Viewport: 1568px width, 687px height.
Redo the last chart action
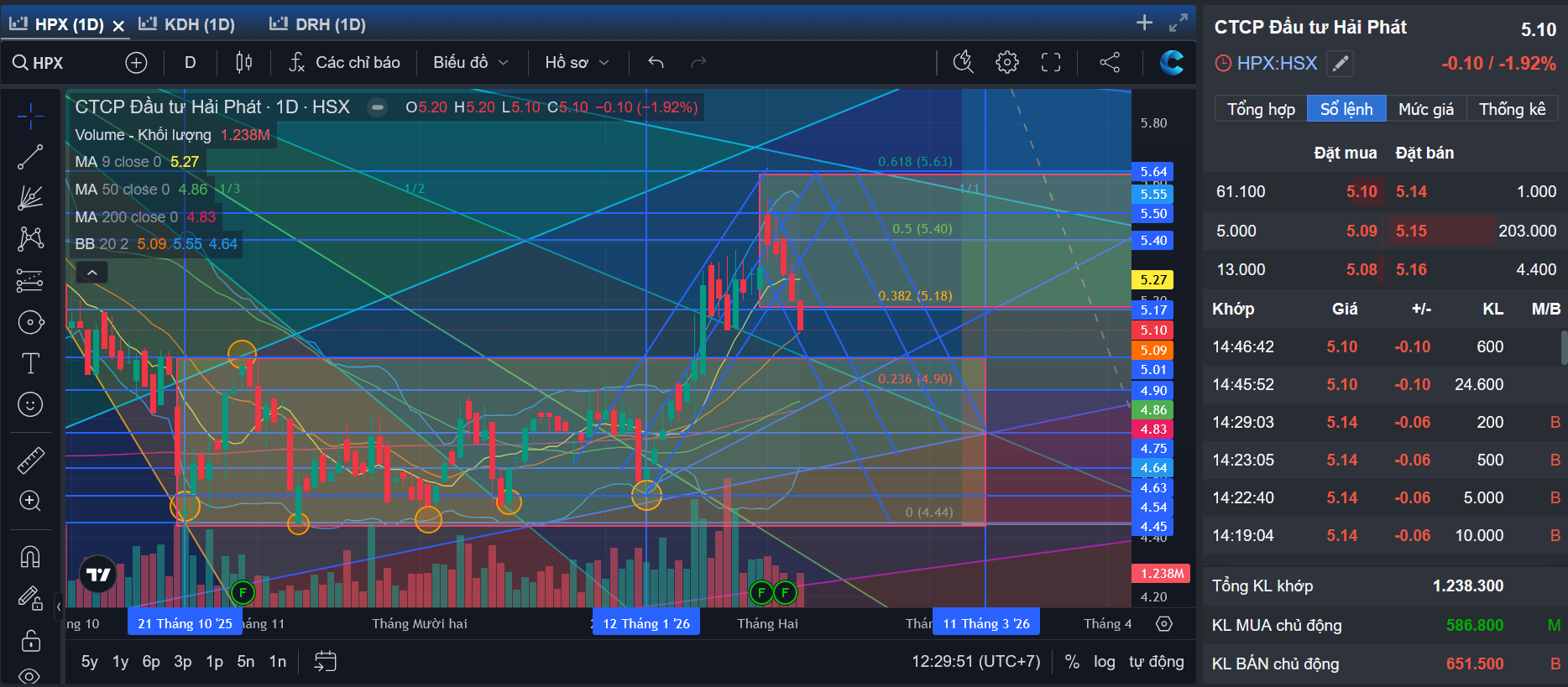[x=698, y=62]
